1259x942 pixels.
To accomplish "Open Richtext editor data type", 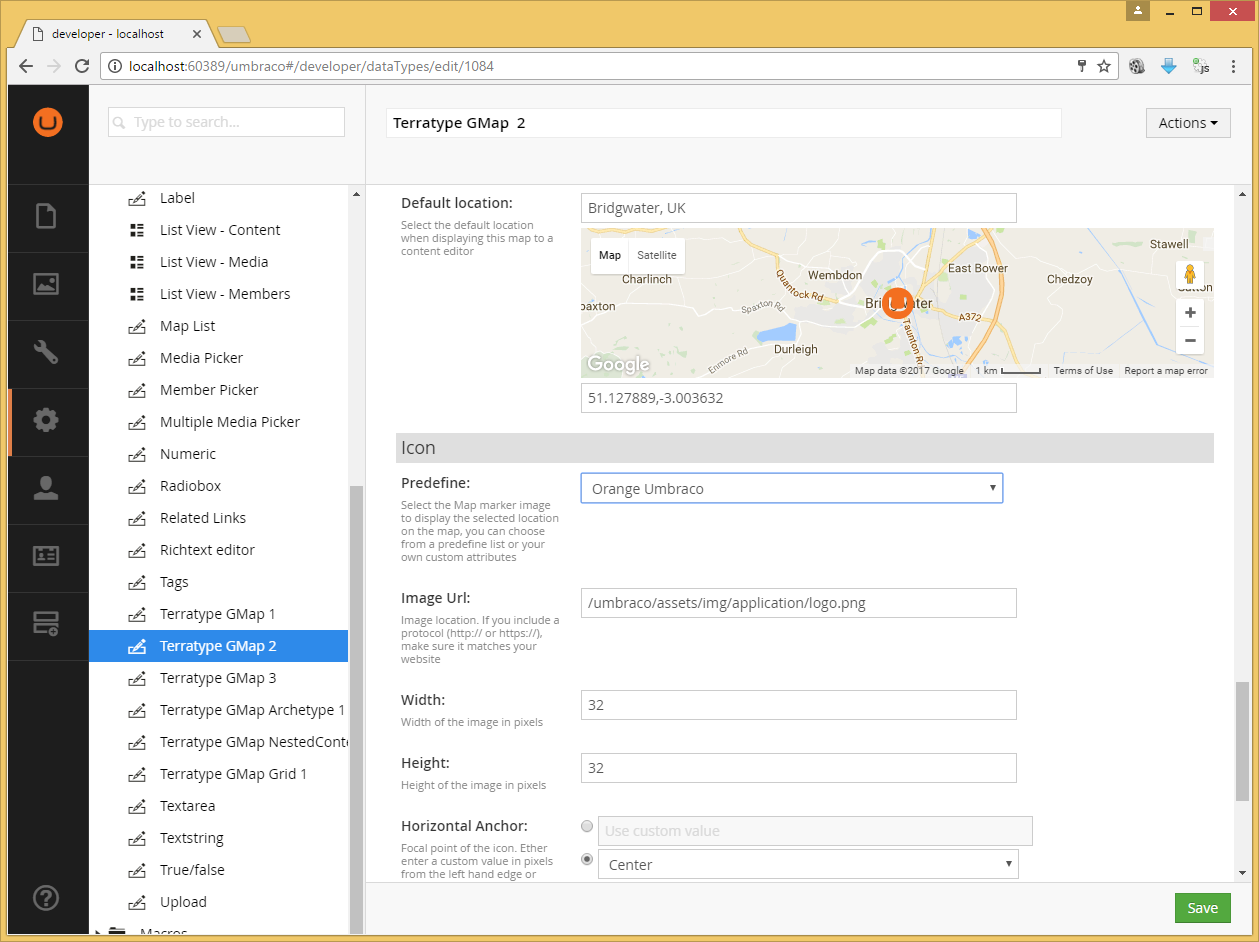I will [207, 550].
